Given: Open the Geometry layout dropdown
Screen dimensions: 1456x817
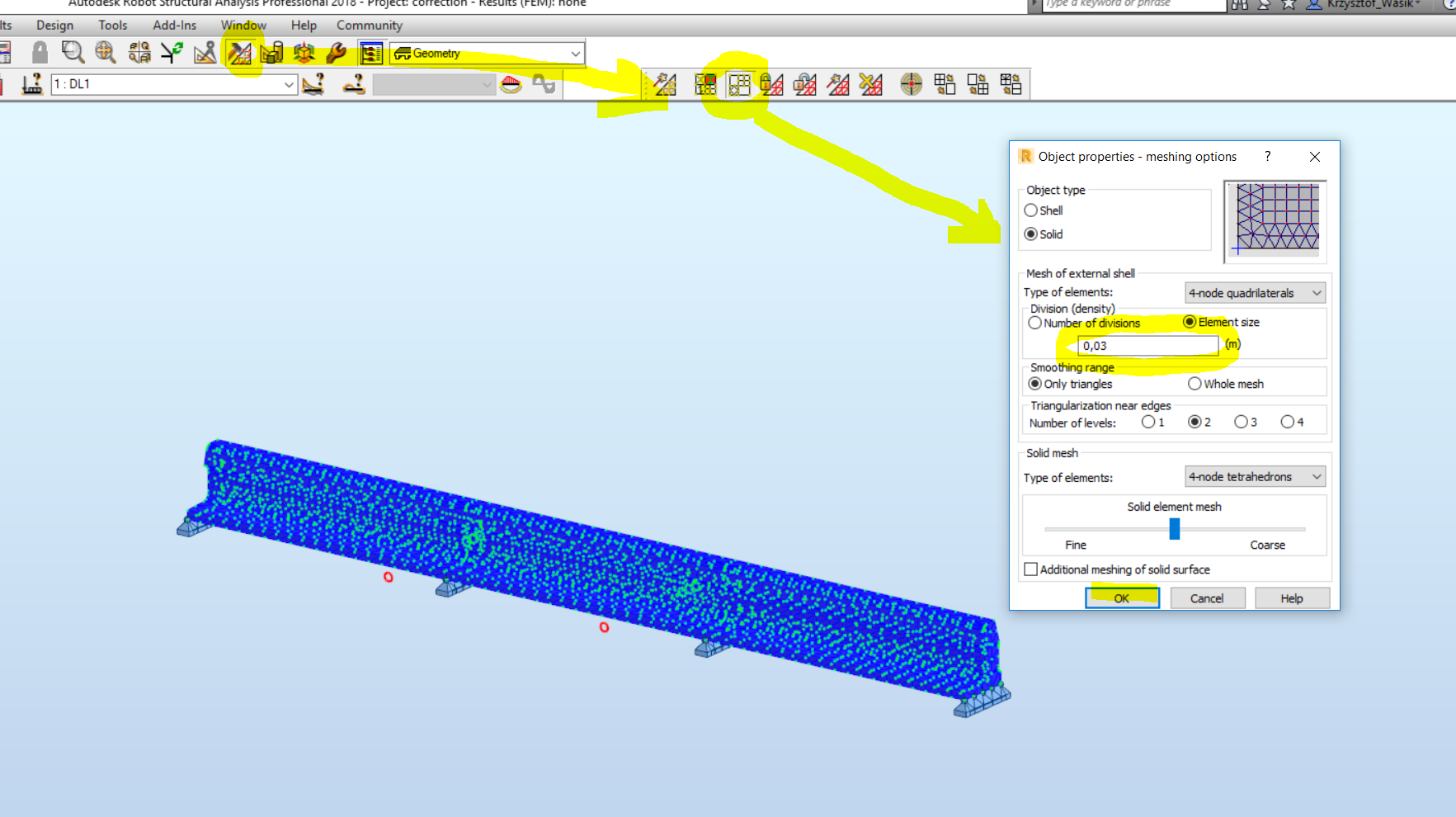Looking at the screenshot, I should tap(488, 54).
